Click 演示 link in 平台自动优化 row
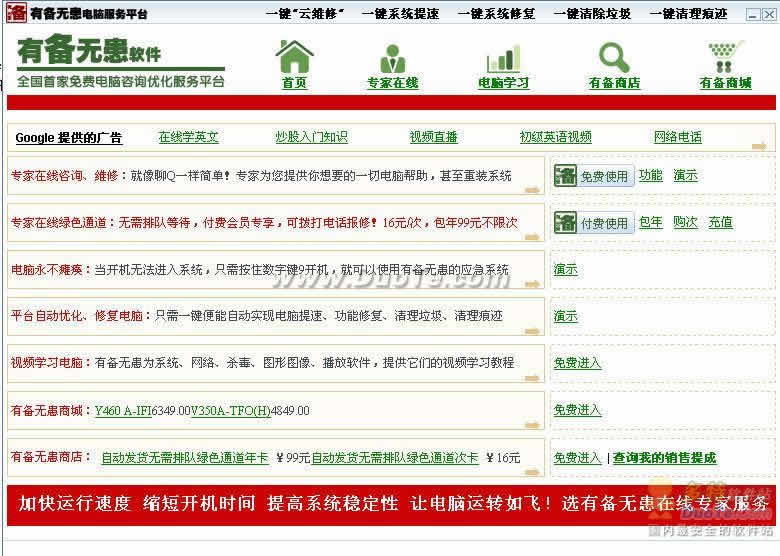The image size is (780, 556). point(566,316)
